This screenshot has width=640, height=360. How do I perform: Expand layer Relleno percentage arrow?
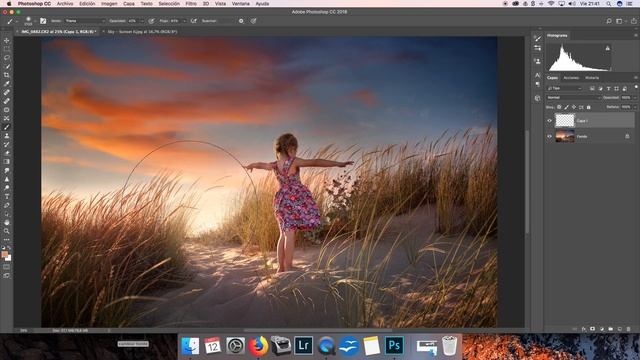pyautogui.click(x=635, y=107)
